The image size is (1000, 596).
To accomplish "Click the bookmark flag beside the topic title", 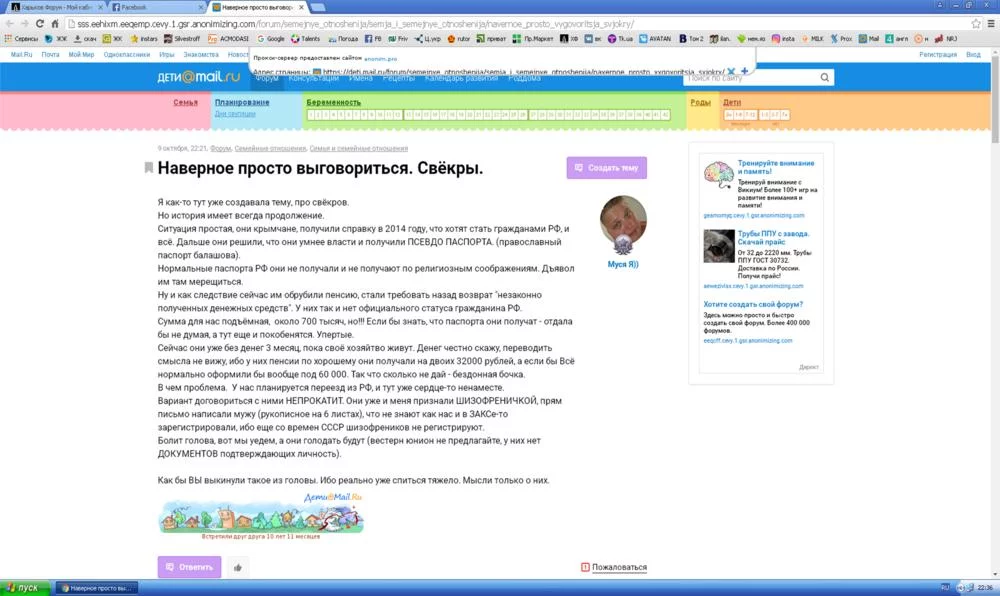I will 149,168.
